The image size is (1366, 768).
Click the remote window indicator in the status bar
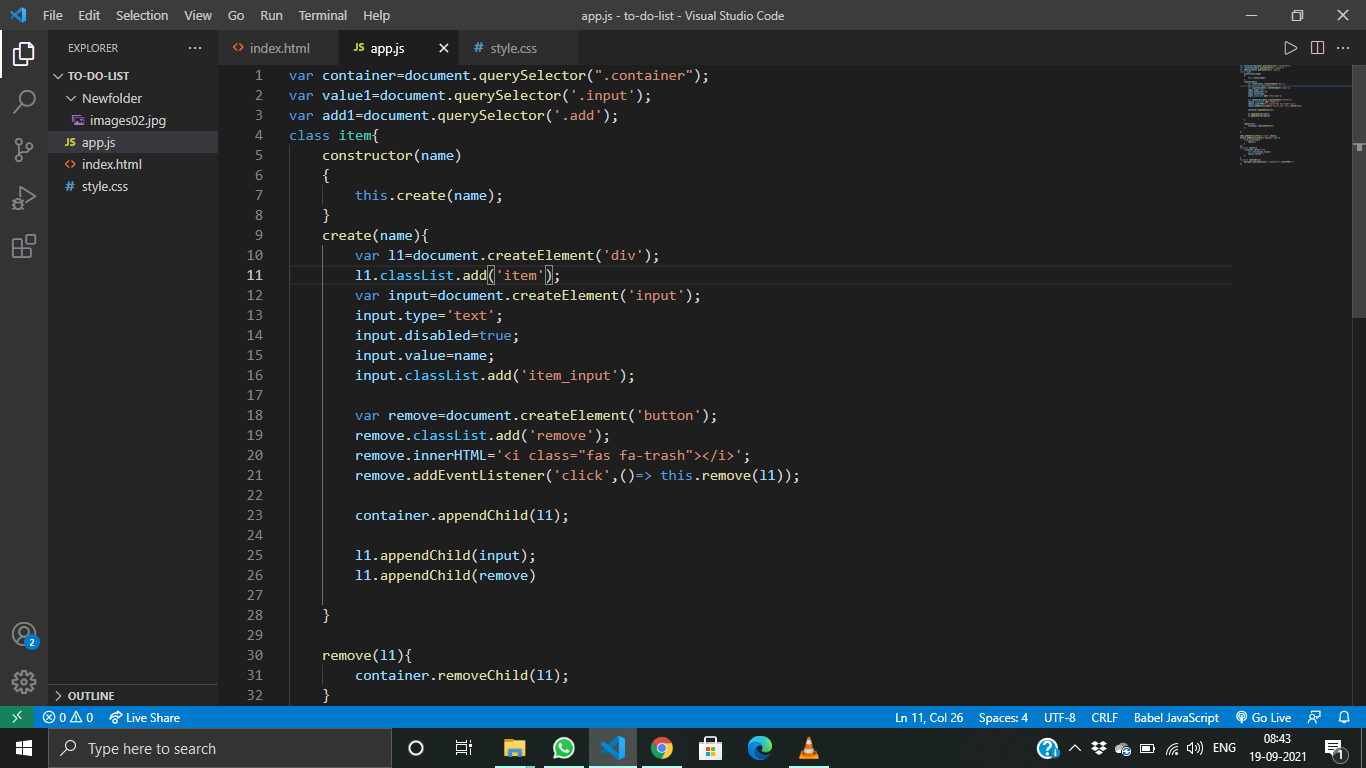16,717
